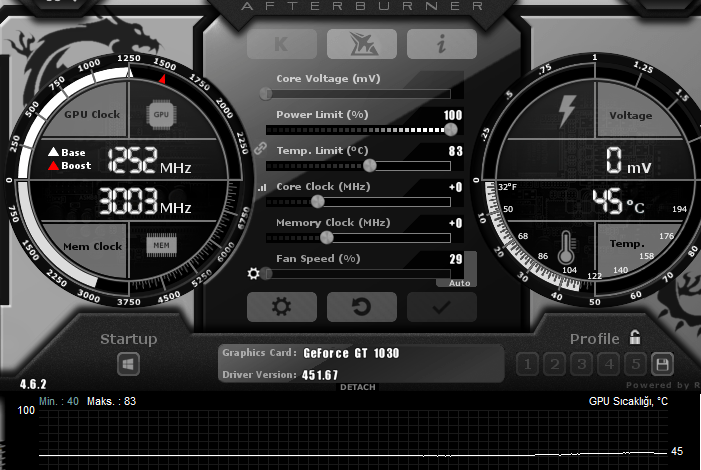Image resolution: width=701 pixels, height=470 pixels.
Task: Apply settings with the checkmark button
Action: coord(442,307)
